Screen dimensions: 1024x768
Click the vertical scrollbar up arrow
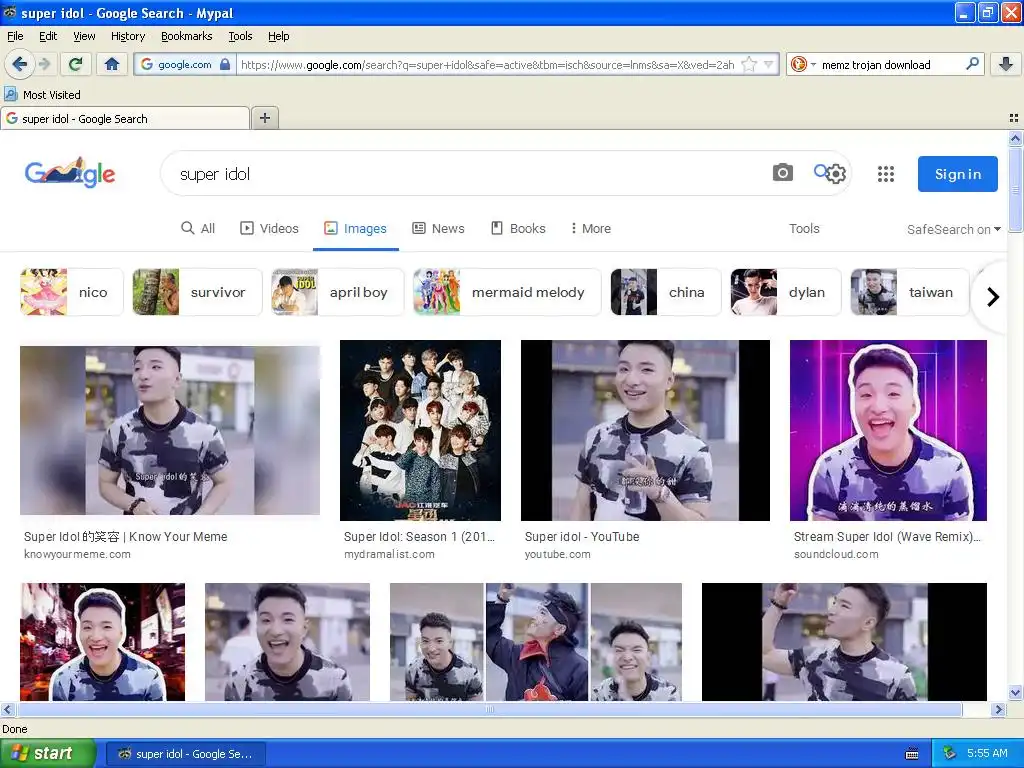(x=1015, y=138)
